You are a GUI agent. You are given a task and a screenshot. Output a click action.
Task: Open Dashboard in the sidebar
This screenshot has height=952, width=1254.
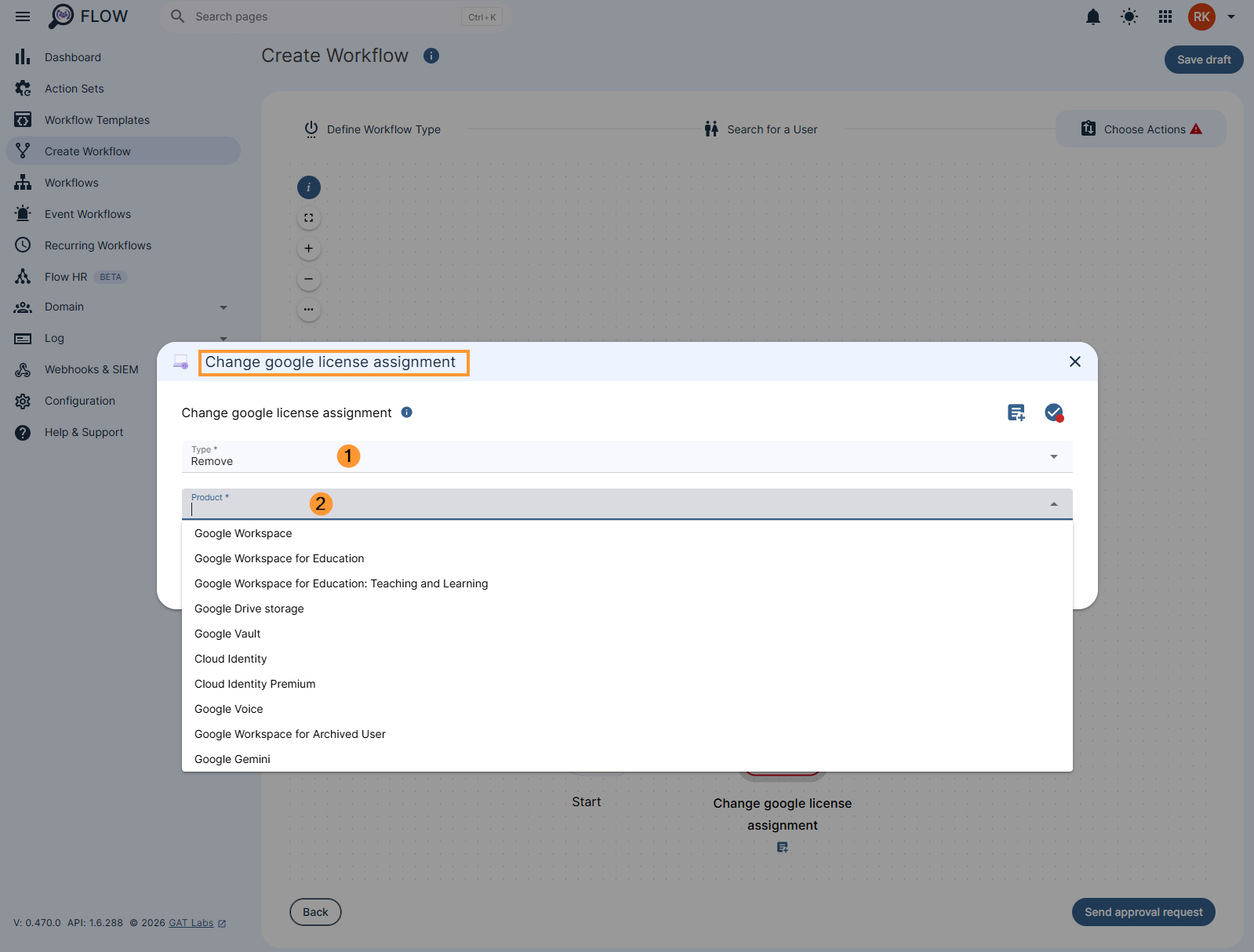point(123,57)
